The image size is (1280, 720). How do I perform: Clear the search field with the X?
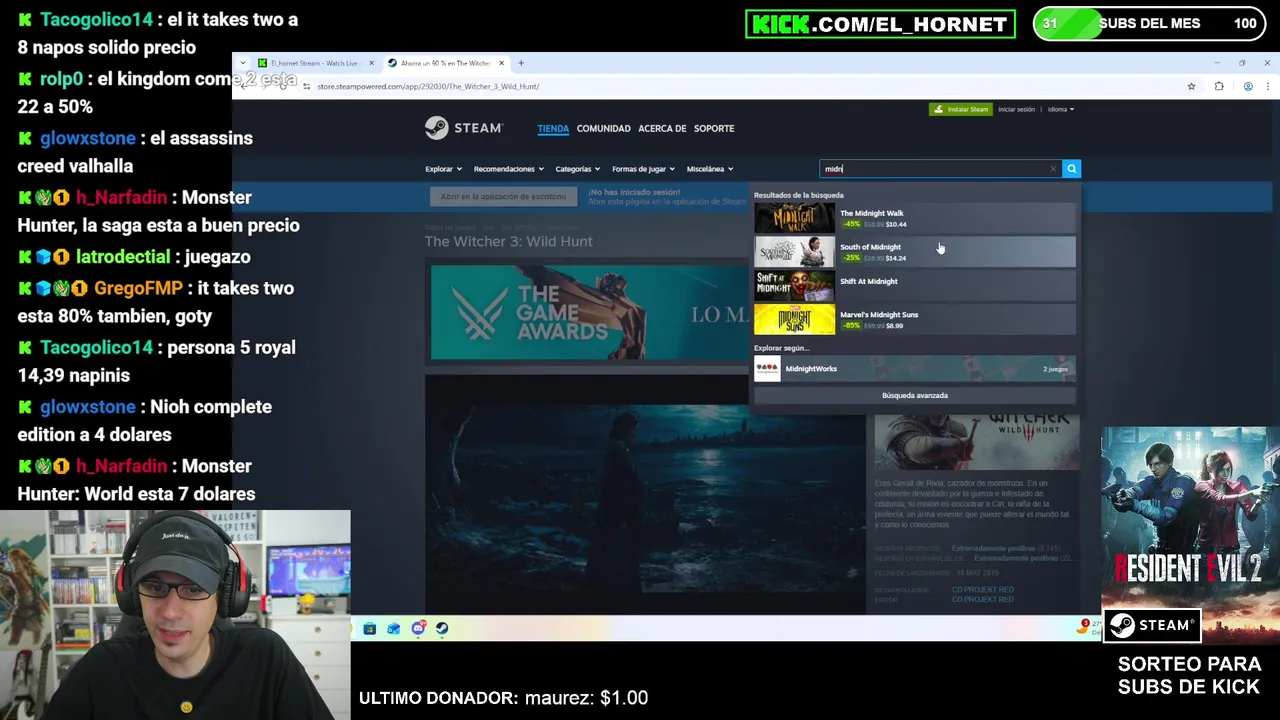(x=1052, y=169)
